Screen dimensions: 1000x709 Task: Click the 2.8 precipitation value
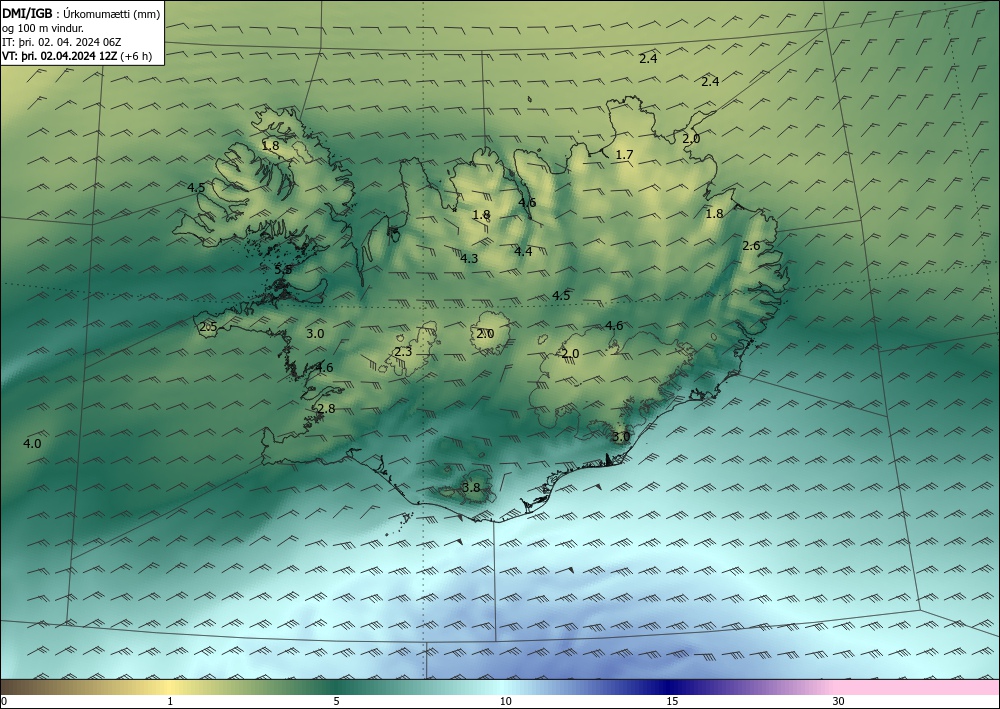pyautogui.click(x=327, y=409)
